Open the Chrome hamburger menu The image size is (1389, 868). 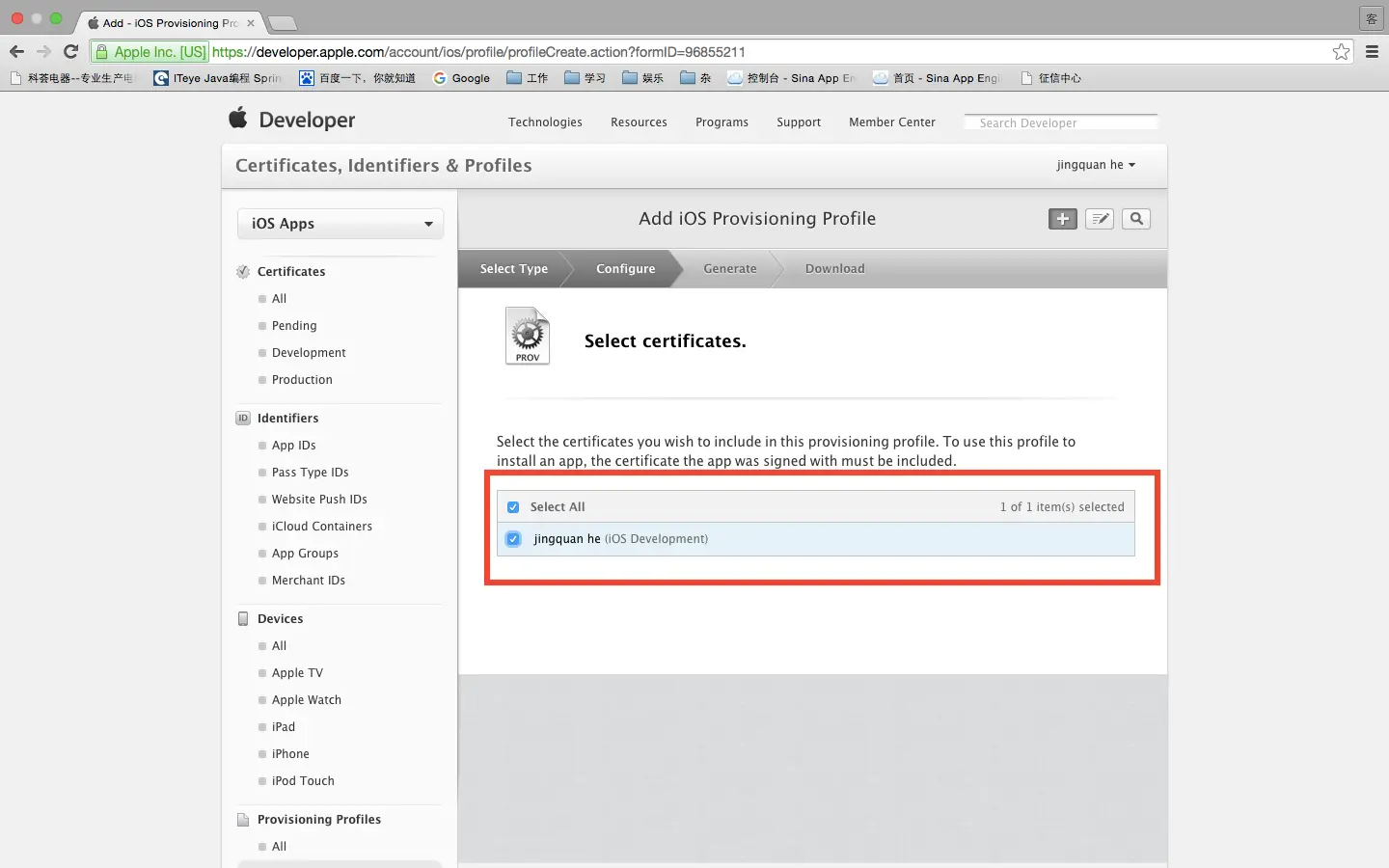tap(1372, 51)
